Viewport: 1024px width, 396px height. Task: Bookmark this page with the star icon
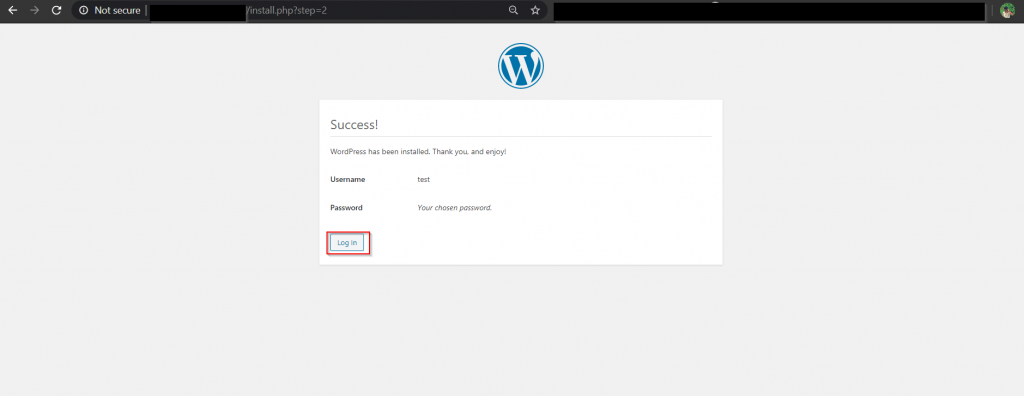535,10
